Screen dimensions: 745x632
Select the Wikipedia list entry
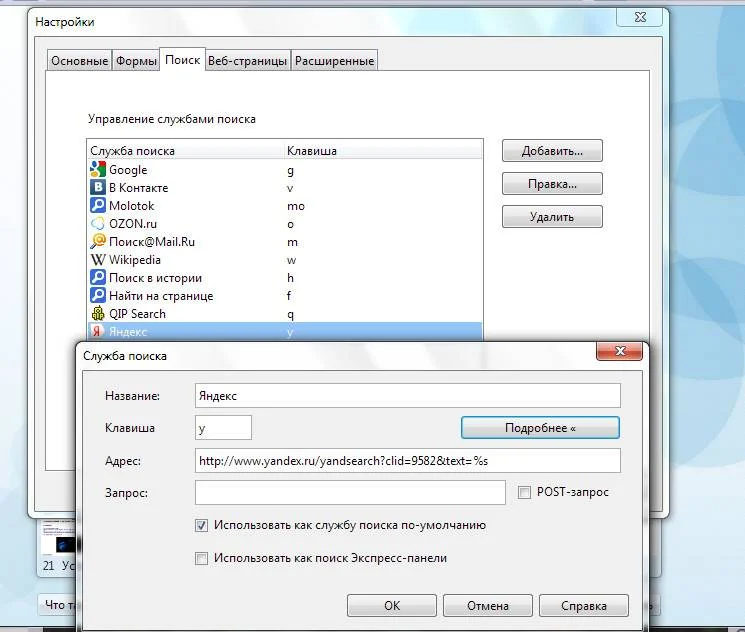pos(285,260)
